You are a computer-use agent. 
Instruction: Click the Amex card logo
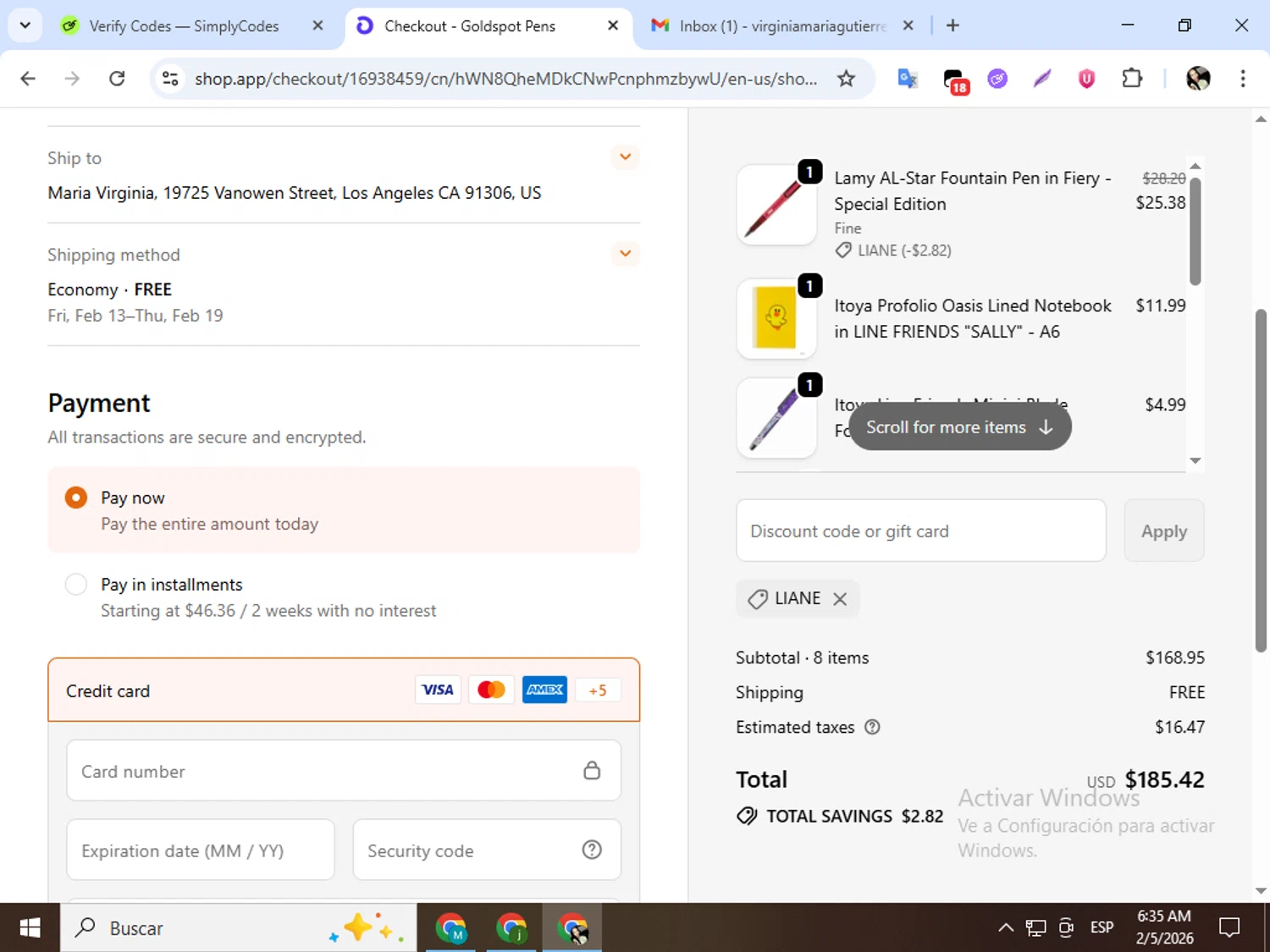pyautogui.click(x=544, y=690)
